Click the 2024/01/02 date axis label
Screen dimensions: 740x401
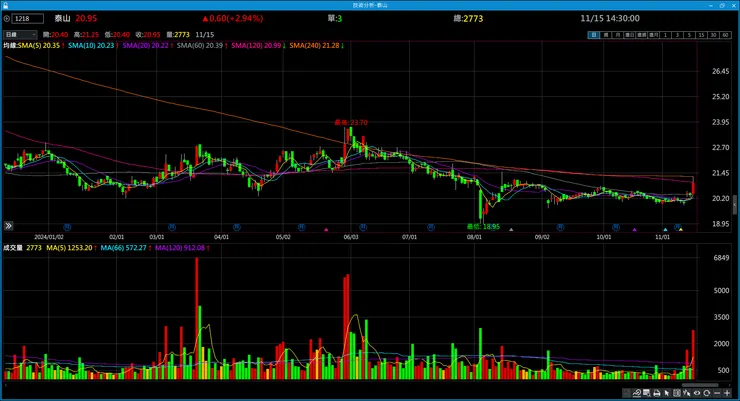pyautogui.click(x=49, y=237)
